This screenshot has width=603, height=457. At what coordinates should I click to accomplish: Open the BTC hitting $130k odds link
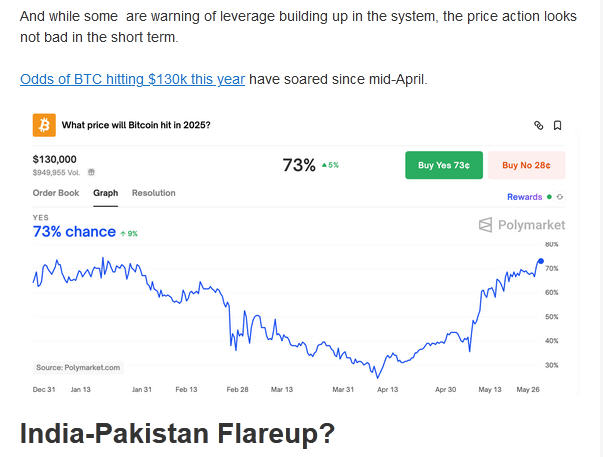coord(132,79)
